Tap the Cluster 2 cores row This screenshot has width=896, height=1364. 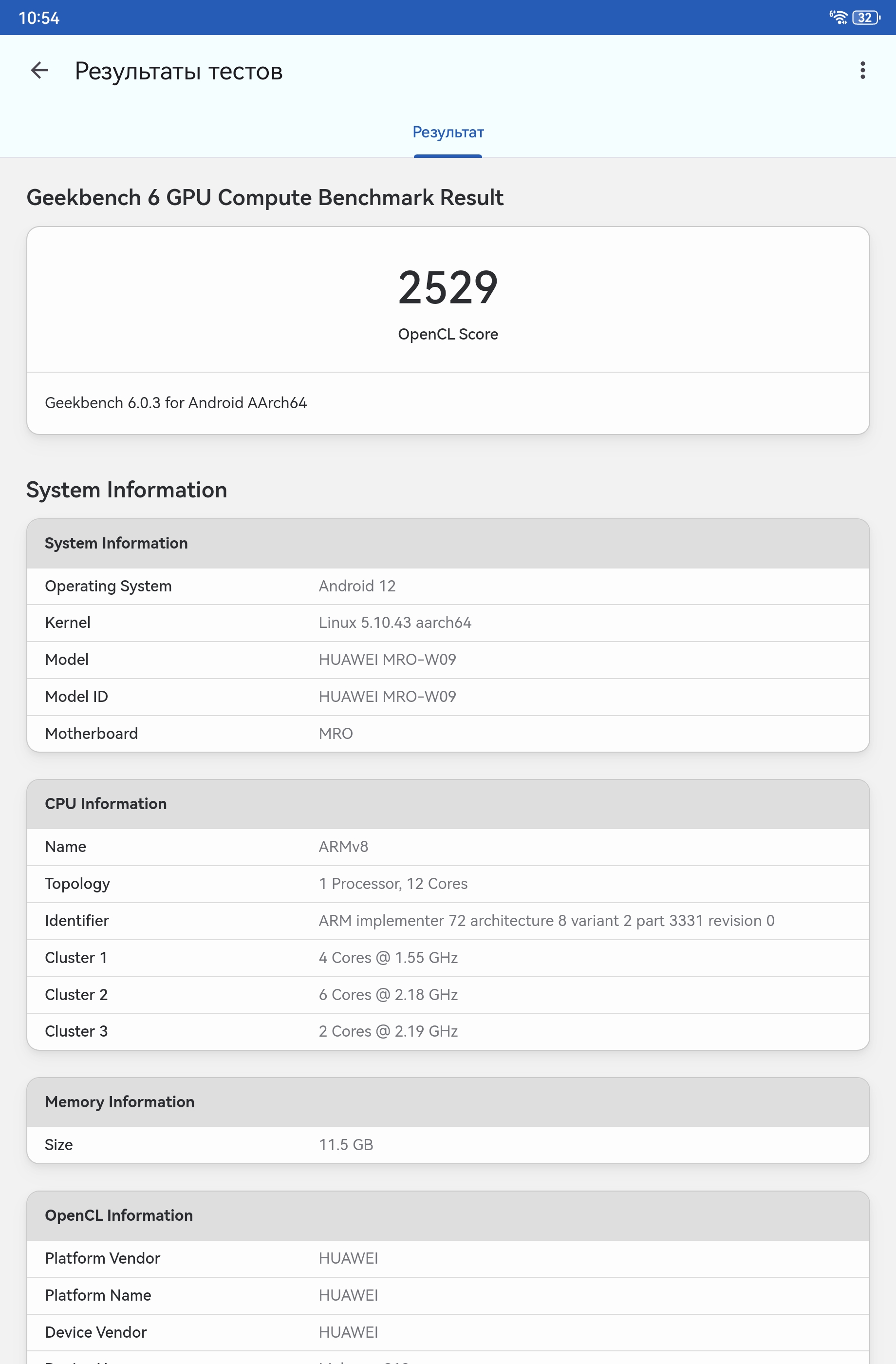click(448, 995)
